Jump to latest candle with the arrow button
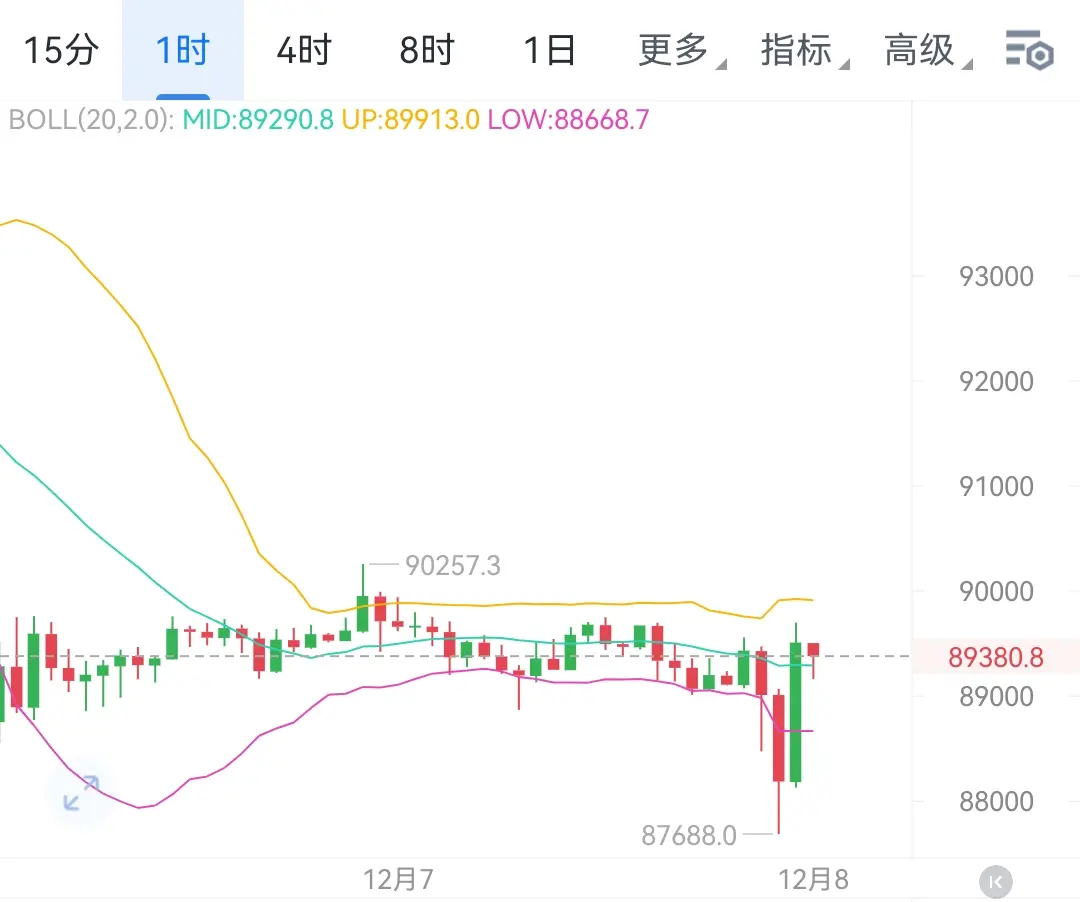 pyautogui.click(x=996, y=881)
